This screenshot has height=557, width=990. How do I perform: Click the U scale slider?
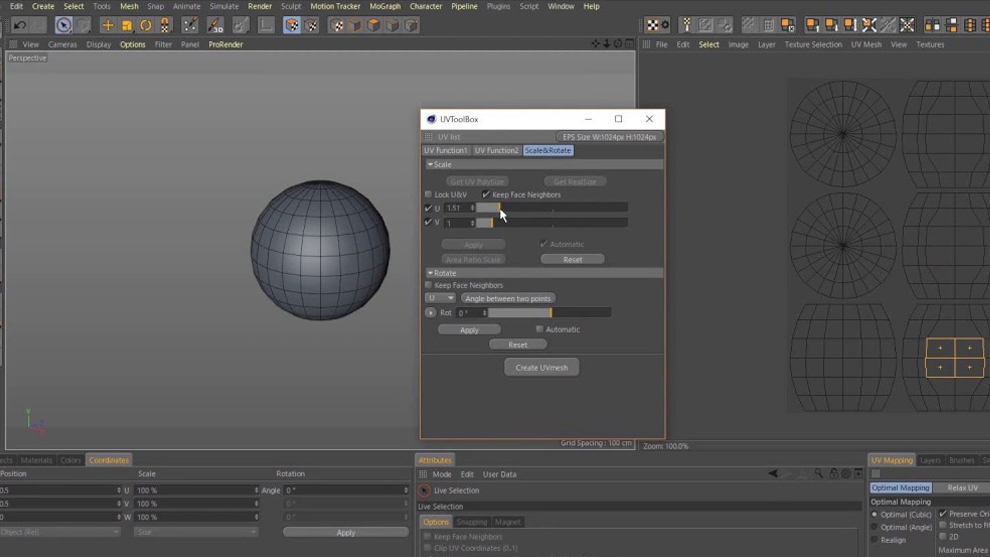pos(552,208)
